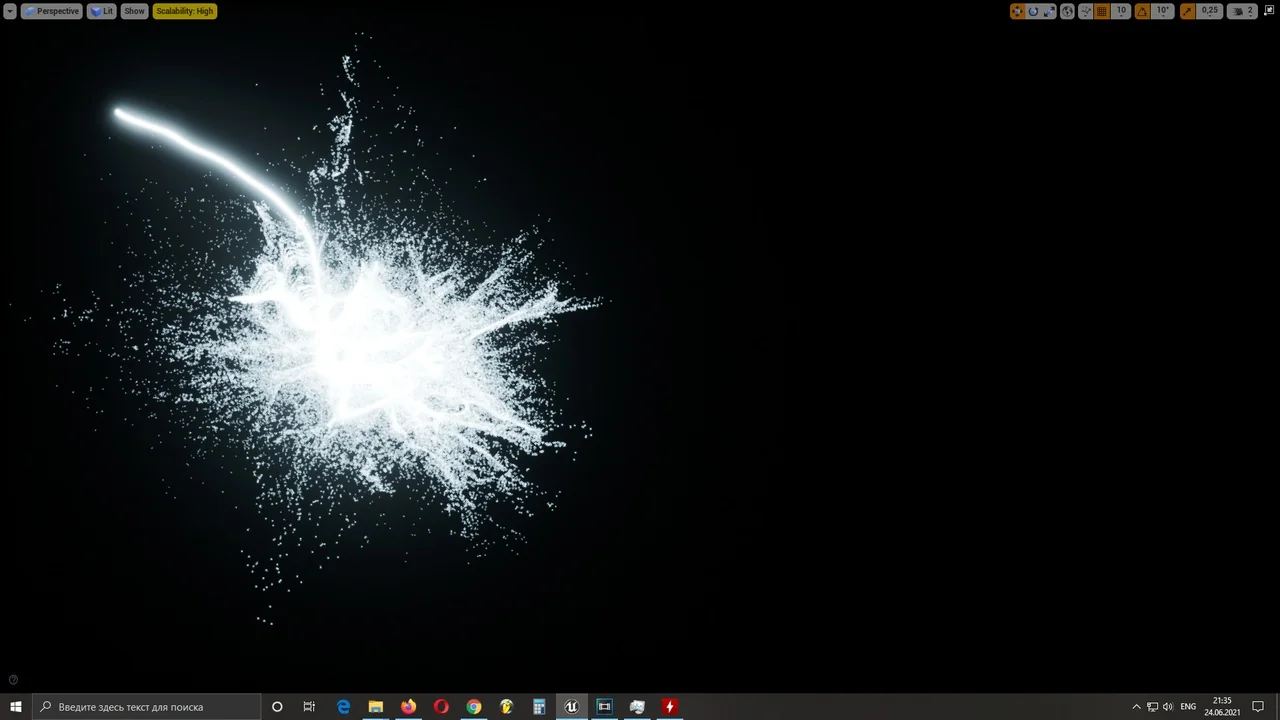Toggle scale snapping on or off
Screen dimensions: 1280x720
click(1187, 11)
